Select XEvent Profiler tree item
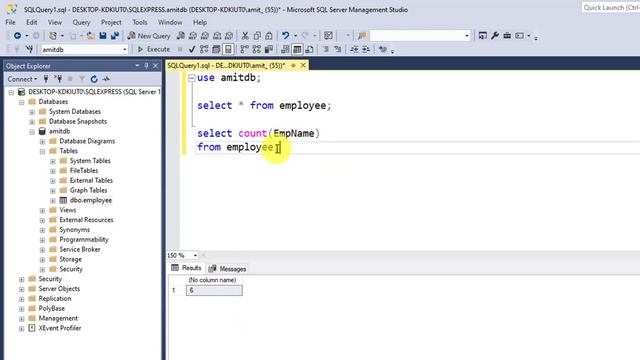This screenshot has height=360, width=640. coord(60,328)
